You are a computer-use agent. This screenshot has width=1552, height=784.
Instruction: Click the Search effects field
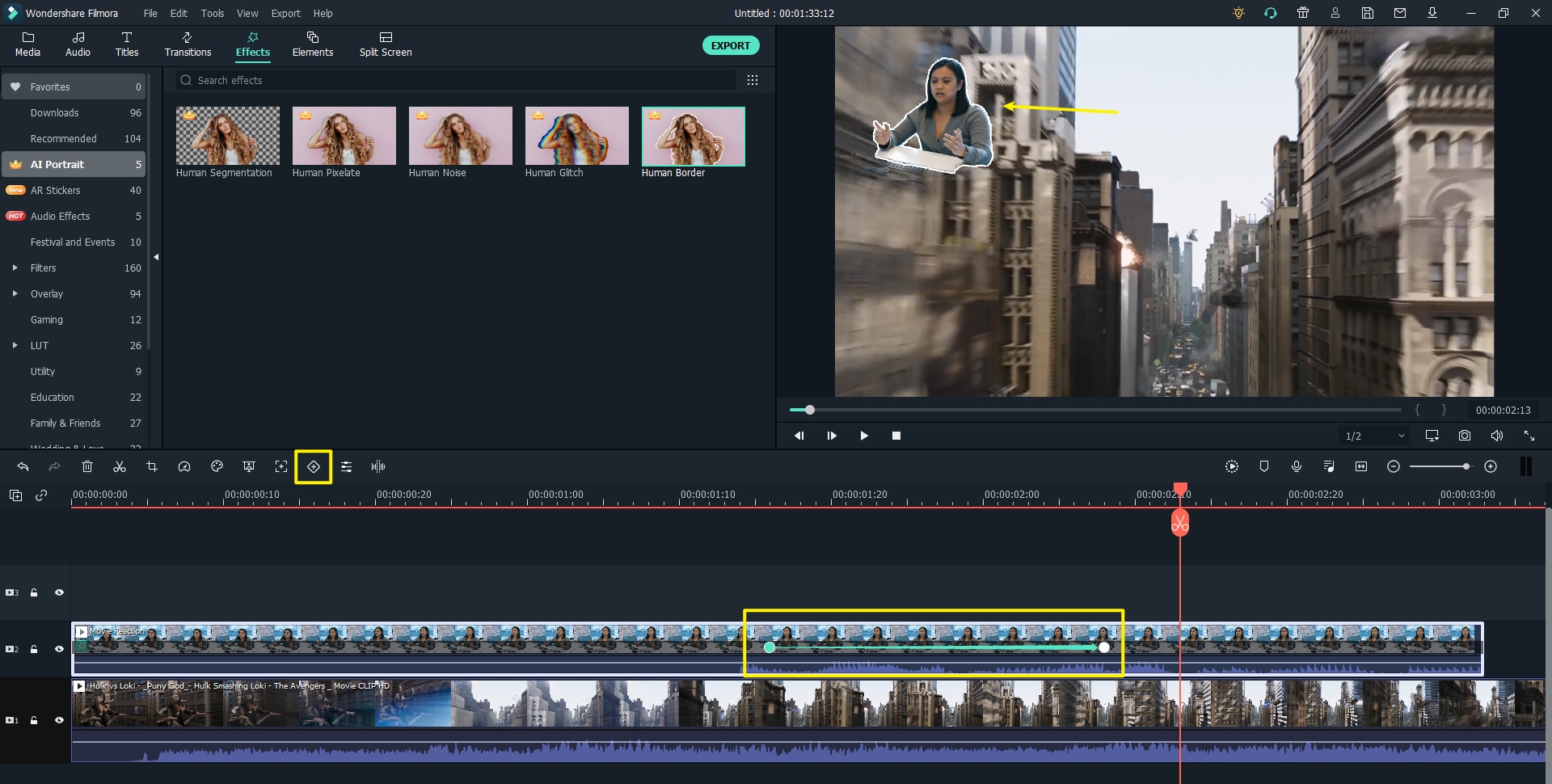457,80
